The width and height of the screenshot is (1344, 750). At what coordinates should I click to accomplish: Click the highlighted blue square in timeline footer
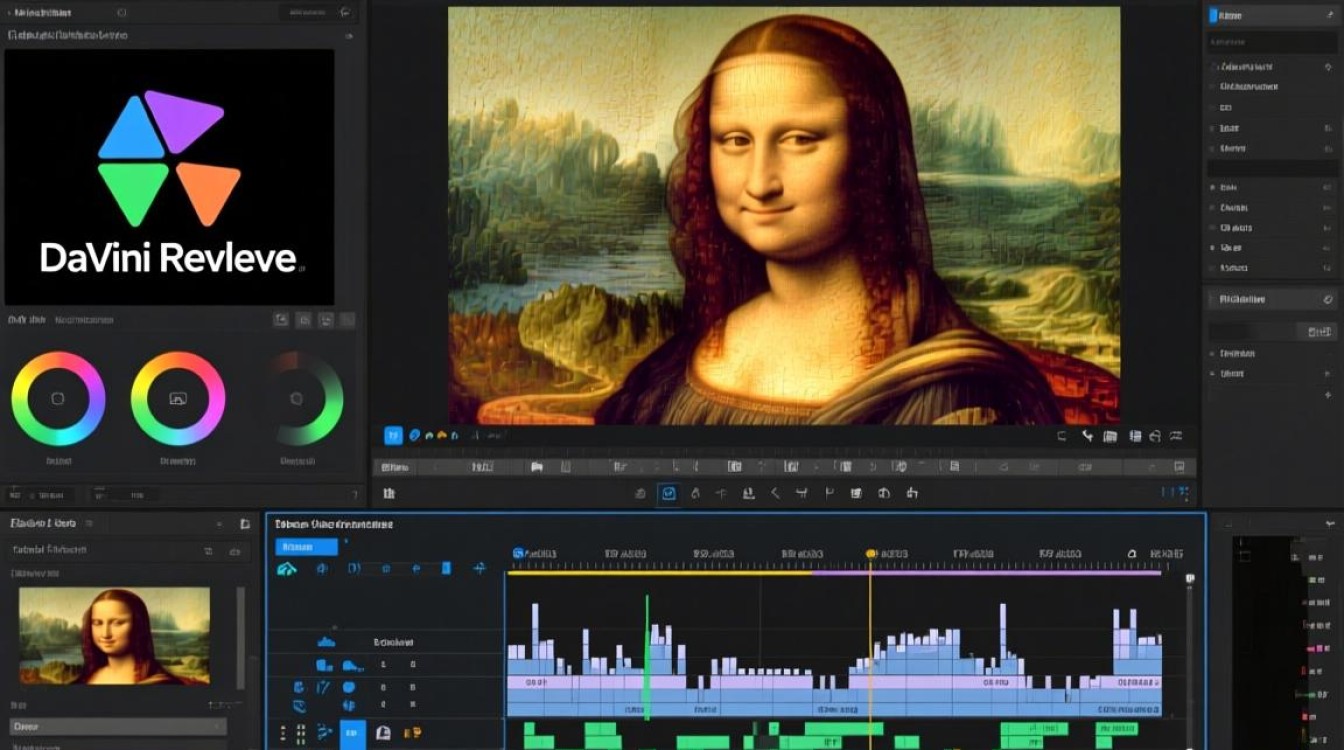[353, 733]
